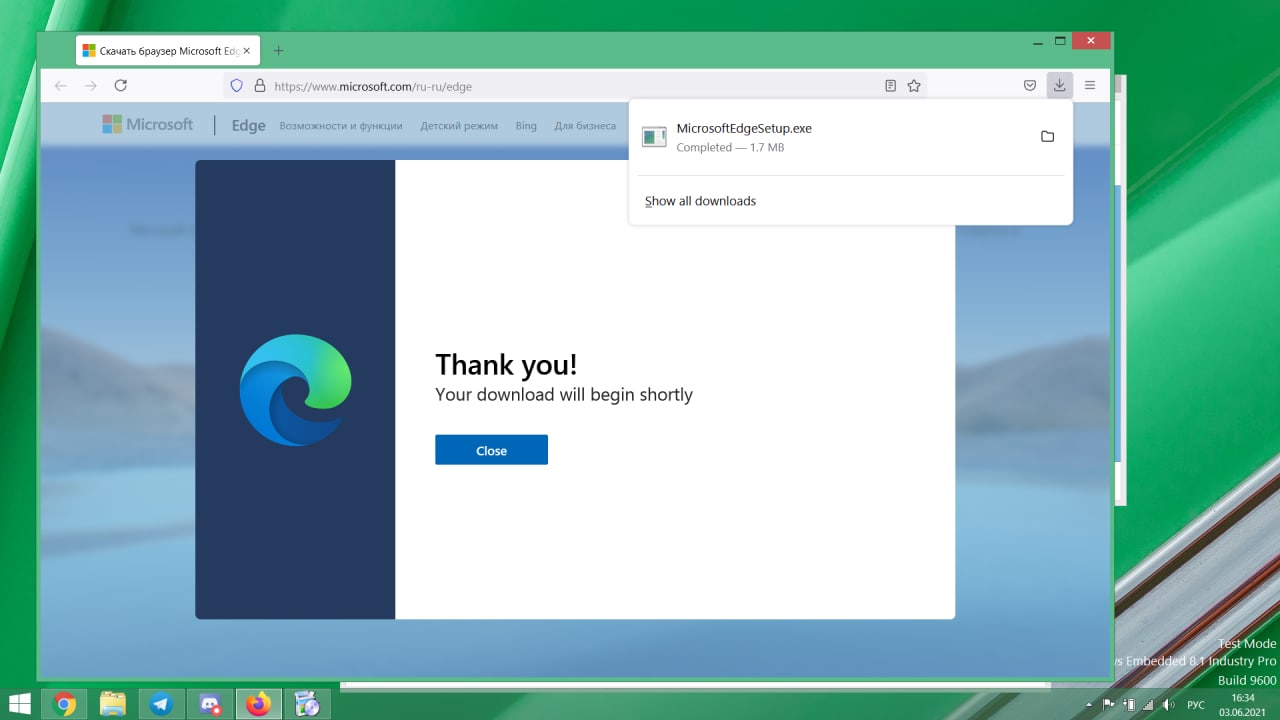The image size is (1280, 720).
Task: Maximize the Firefox window
Action: tap(1060, 41)
